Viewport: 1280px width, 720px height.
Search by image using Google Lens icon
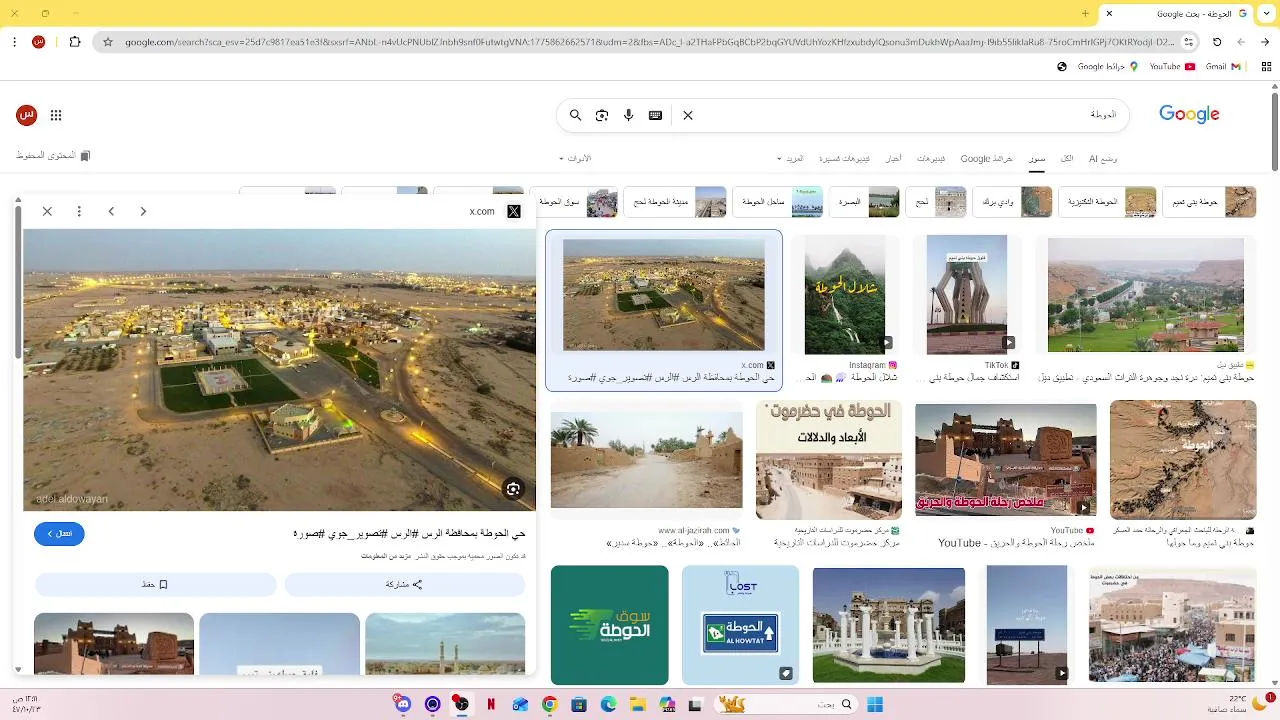point(602,115)
